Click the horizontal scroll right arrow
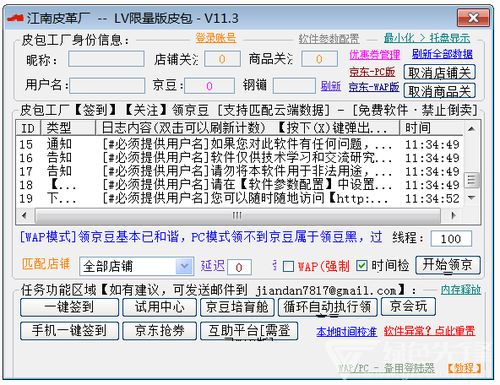The width and height of the screenshot is (500, 385). click(453, 216)
